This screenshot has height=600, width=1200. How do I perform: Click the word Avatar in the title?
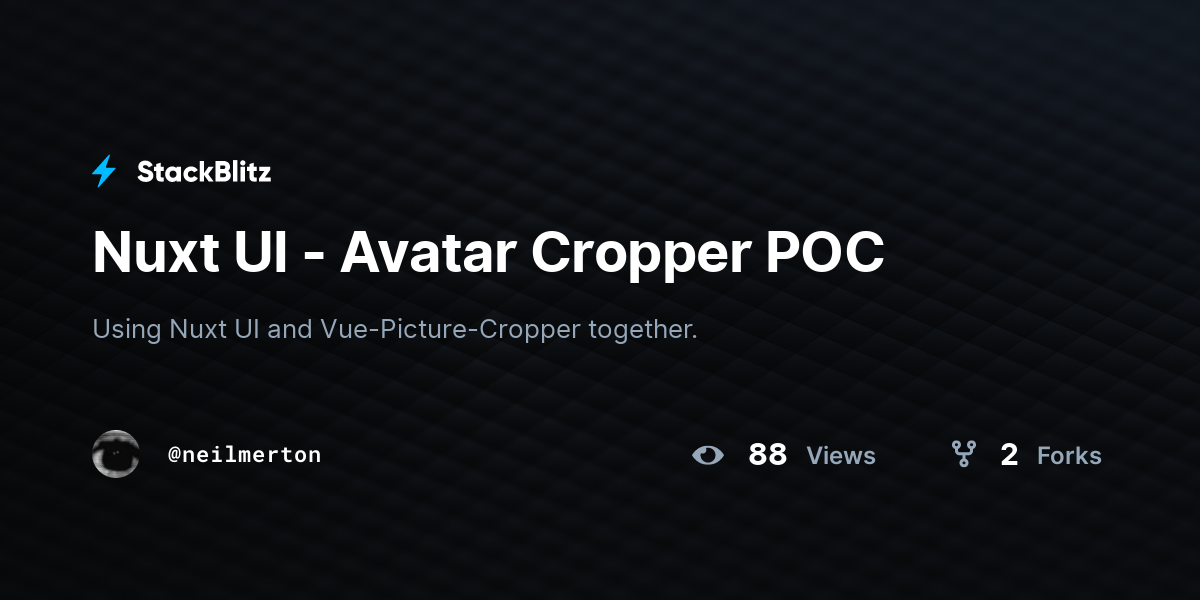point(427,253)
